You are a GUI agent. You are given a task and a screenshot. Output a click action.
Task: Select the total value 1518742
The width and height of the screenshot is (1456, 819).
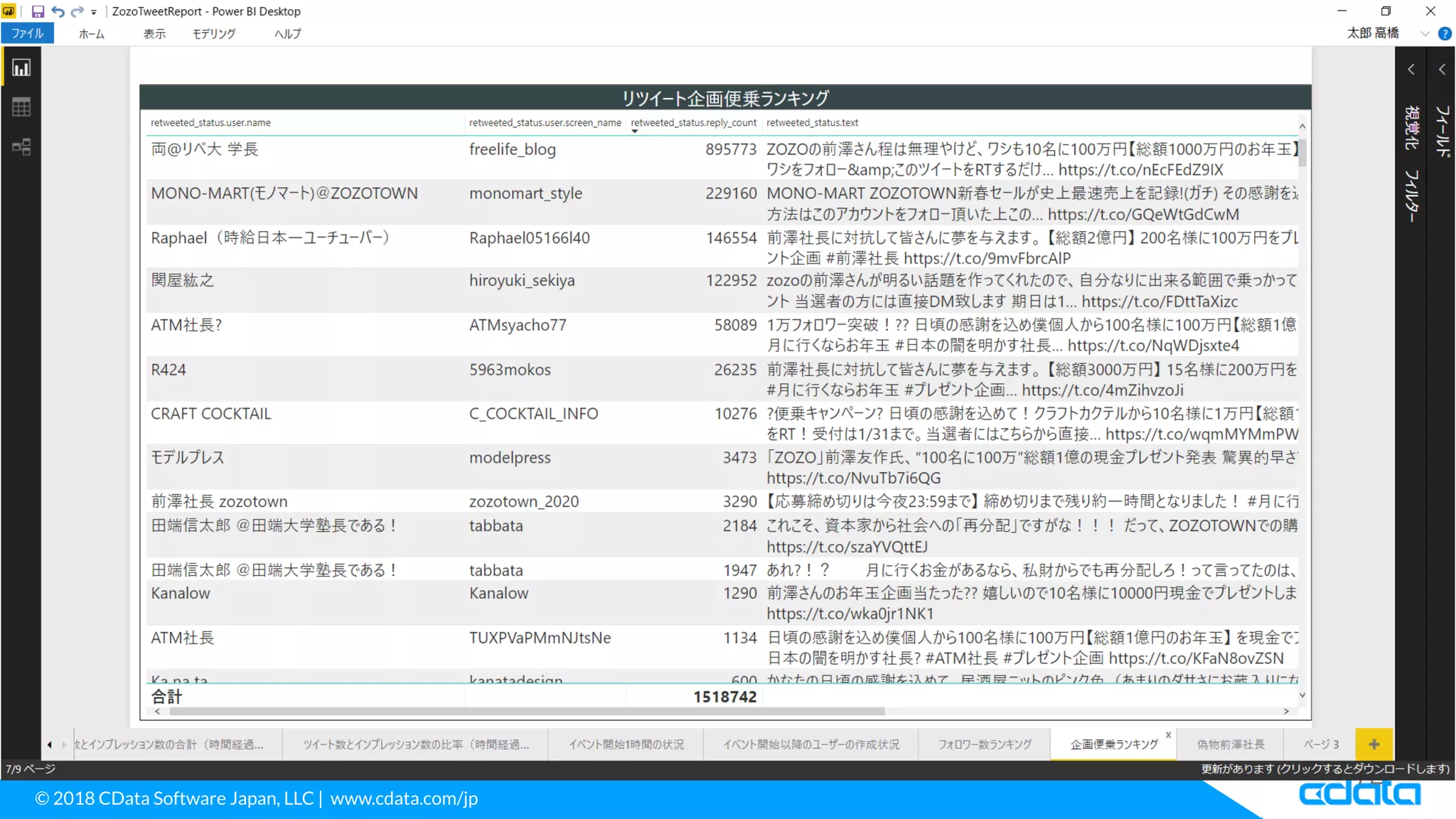click(725, 697)
